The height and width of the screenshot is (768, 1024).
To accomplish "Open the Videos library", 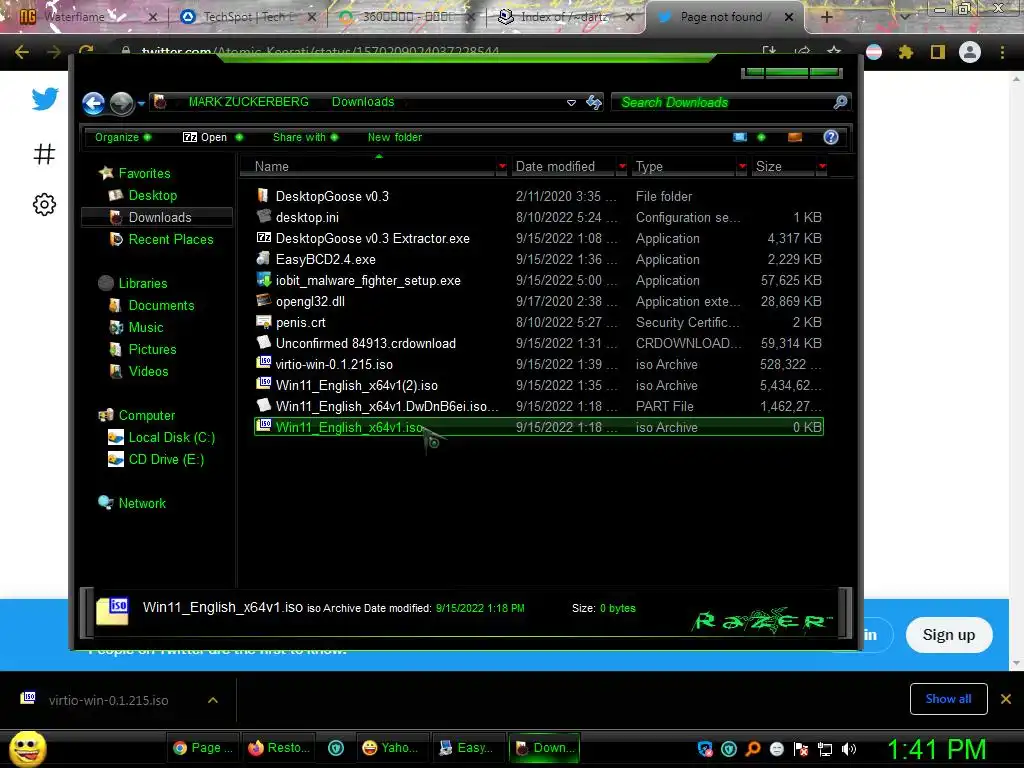I will pos(148,372).
